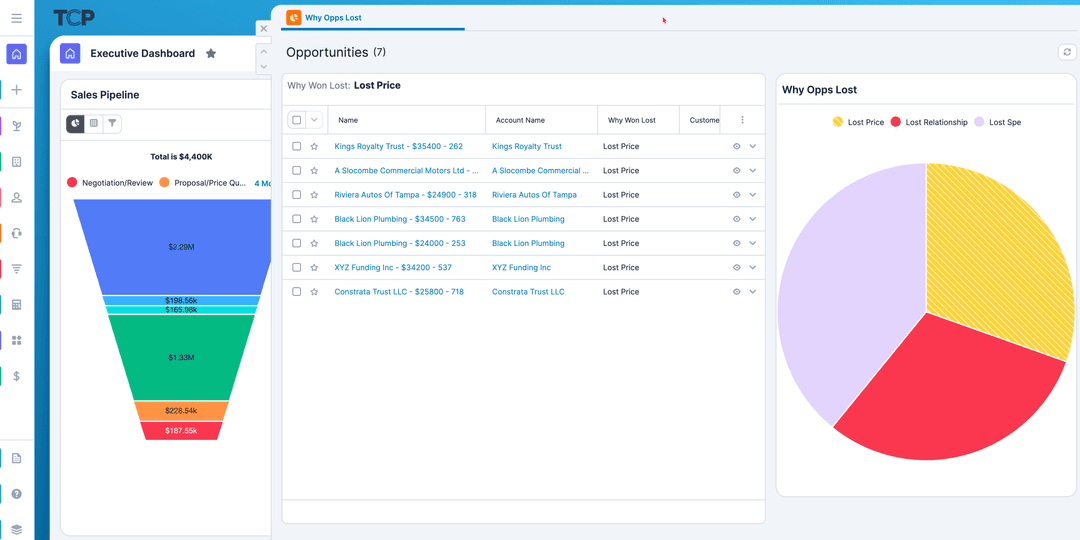1080x540 pixels.
Task: Open the select-all dropdown arrow in header
Action: (314, 120)
